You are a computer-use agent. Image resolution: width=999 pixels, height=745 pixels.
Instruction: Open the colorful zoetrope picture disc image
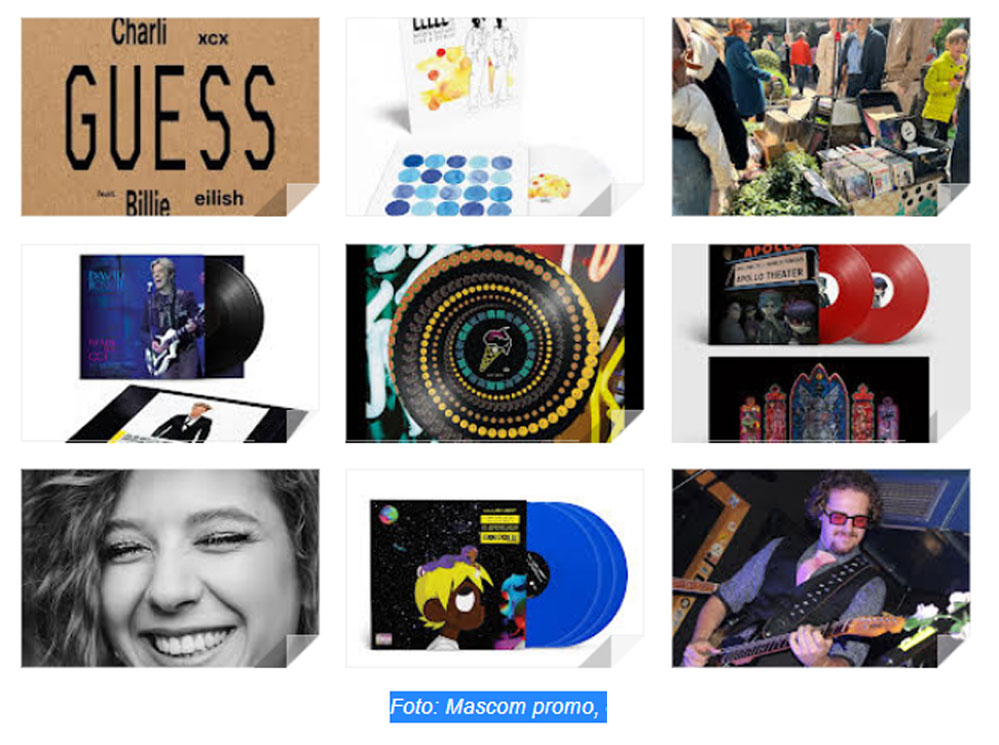click(494, 343)
